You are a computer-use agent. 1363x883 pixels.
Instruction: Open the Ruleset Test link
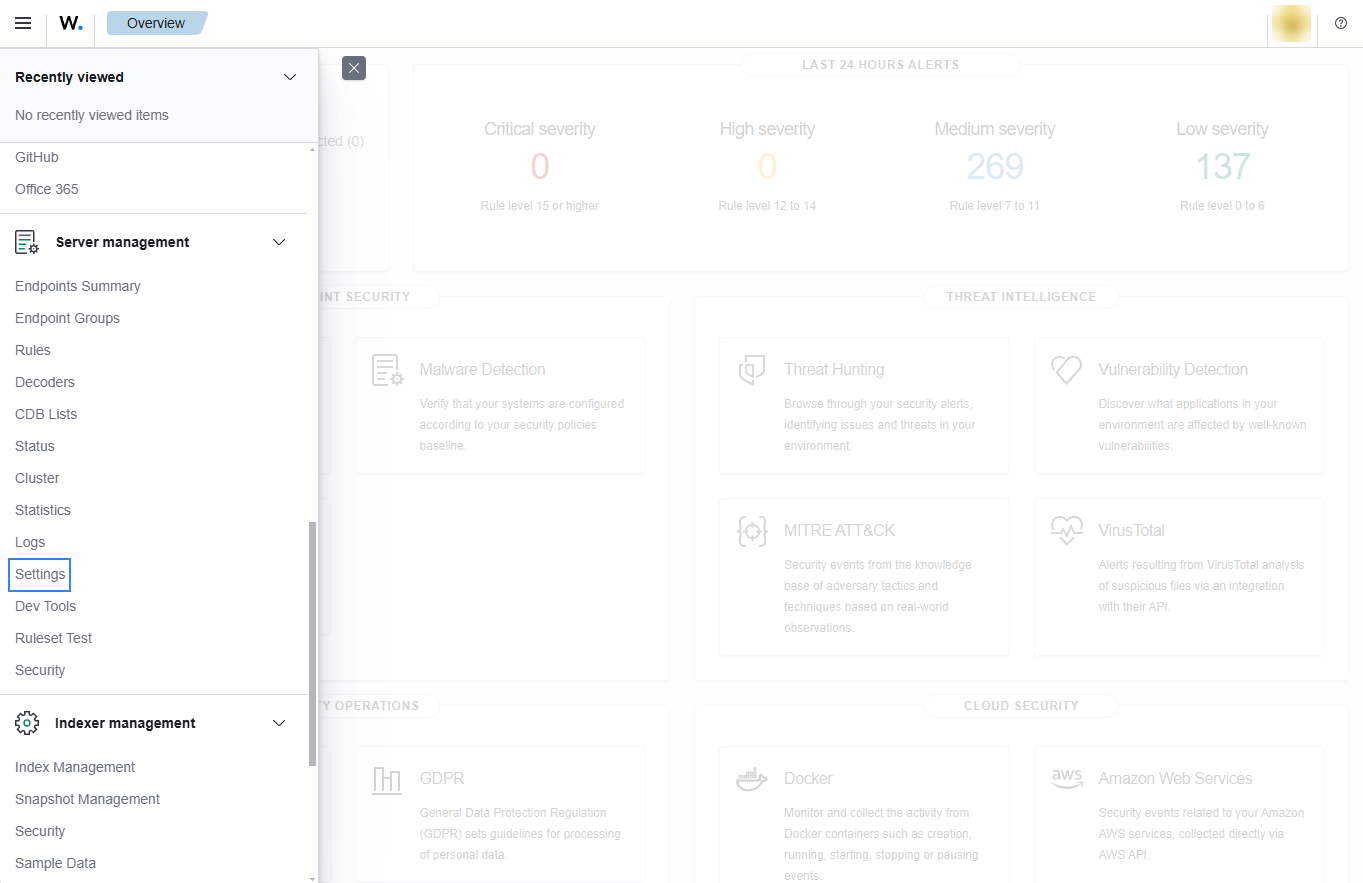coord(54,638)
